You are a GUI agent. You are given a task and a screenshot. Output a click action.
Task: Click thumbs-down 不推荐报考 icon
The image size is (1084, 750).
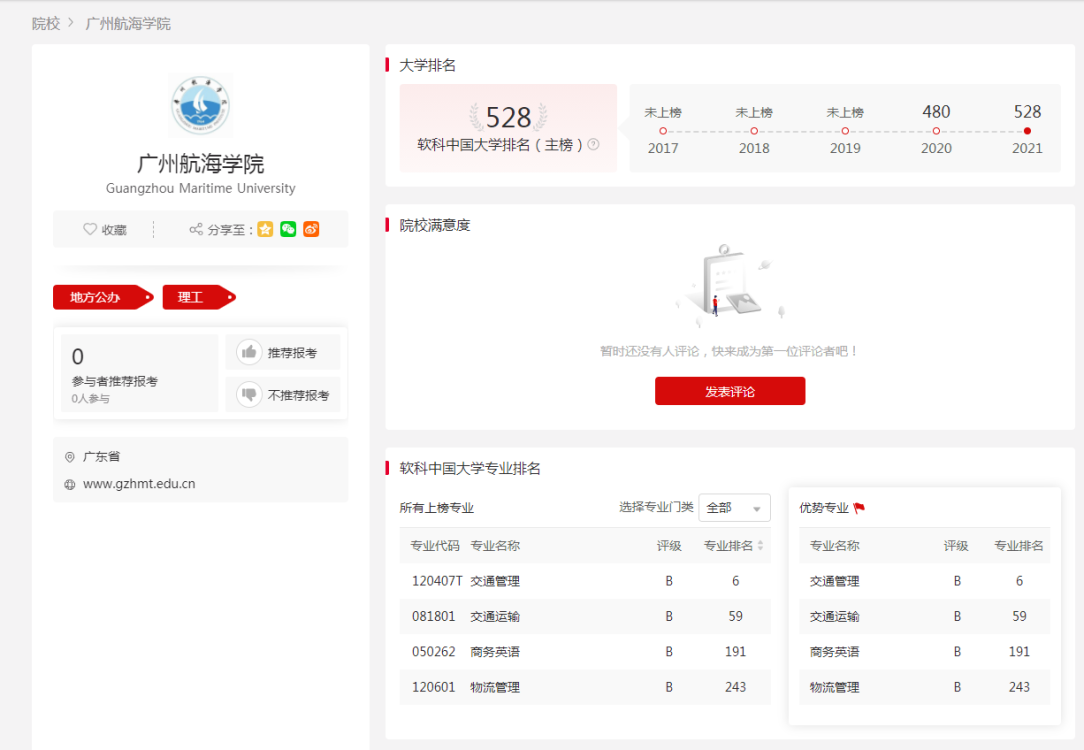[249, 395]
